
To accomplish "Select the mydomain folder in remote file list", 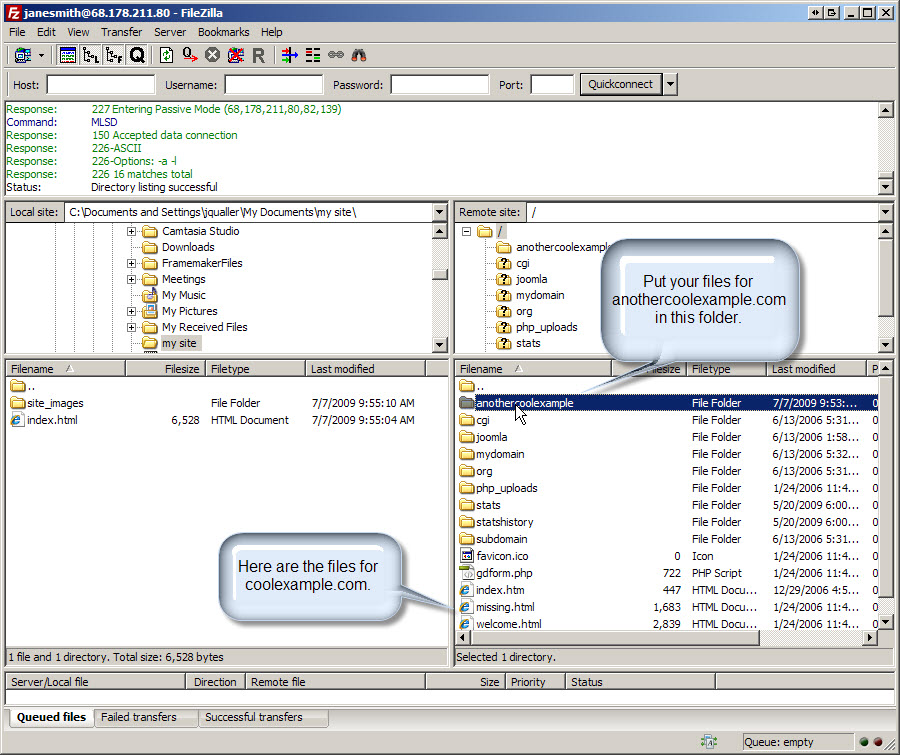I will (x=668, y=454).
